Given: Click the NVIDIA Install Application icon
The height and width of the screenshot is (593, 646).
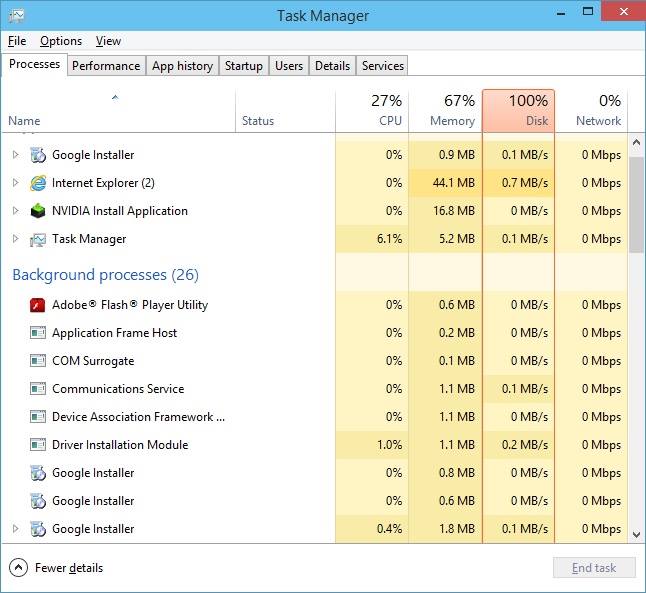Looking at the screenshot, I should click(x=38, y=211).
